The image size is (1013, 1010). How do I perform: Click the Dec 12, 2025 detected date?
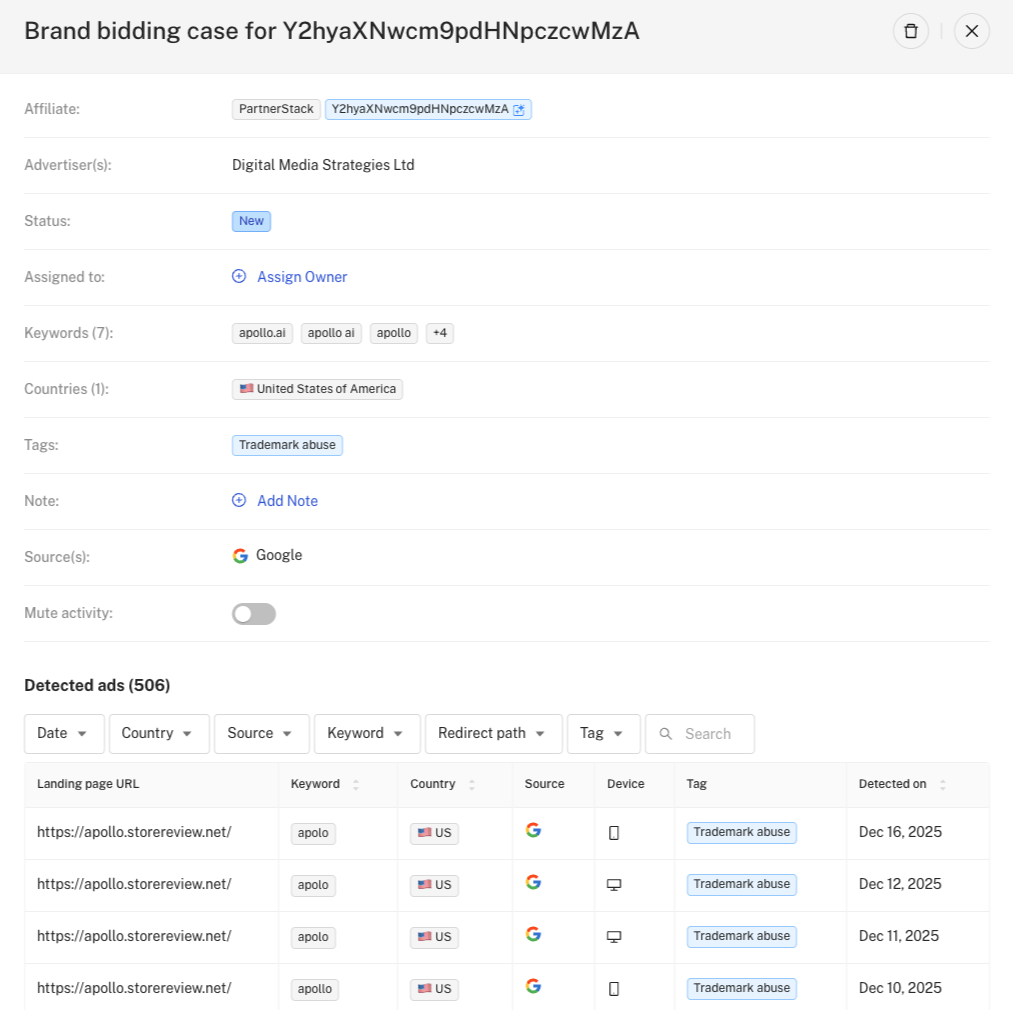click(x=900, y=884)
